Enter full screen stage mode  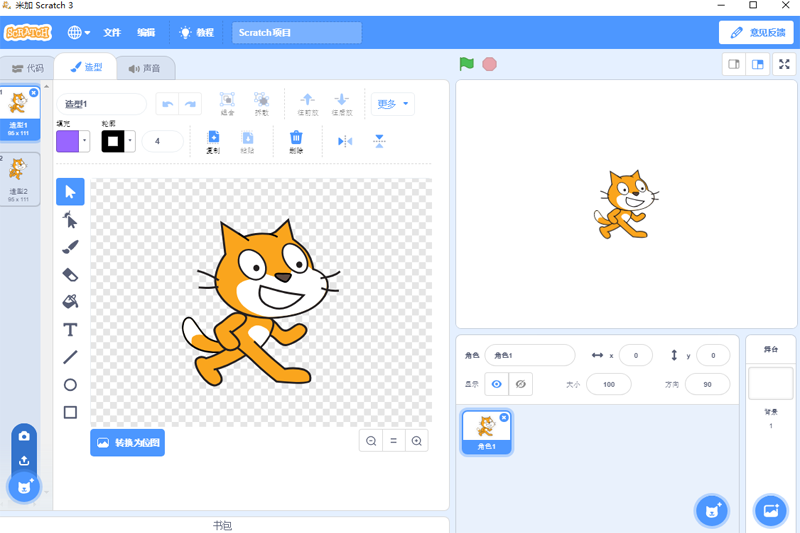click(784, 64)
